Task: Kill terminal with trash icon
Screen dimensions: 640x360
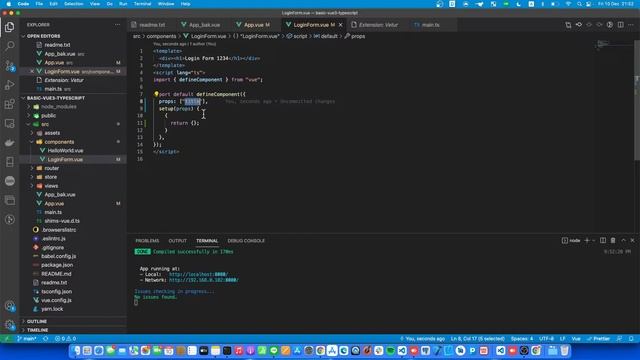Action: click(x=613, y=240)
